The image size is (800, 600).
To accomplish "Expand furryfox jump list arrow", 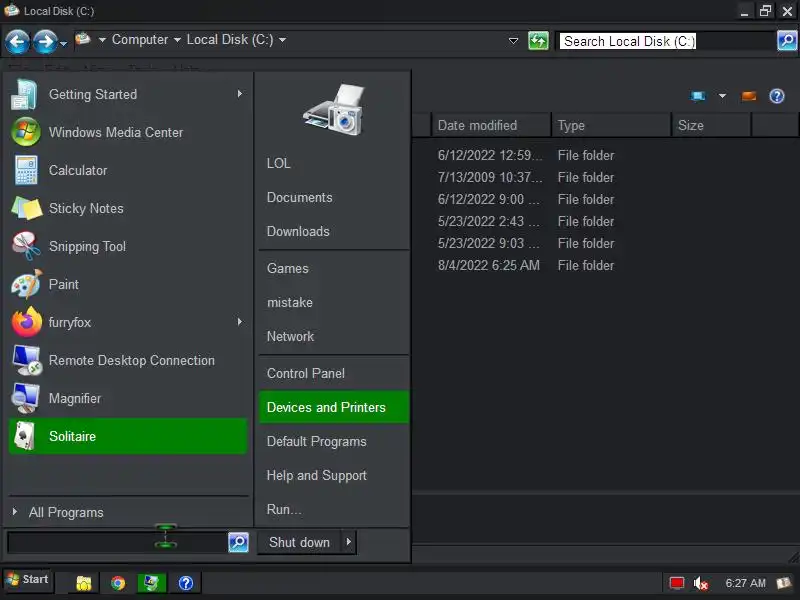I will point(240,322).
